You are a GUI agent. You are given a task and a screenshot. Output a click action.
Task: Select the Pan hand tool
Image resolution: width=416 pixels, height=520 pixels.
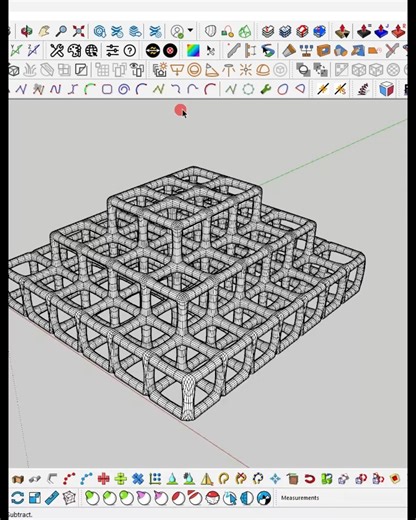point(44,31)
